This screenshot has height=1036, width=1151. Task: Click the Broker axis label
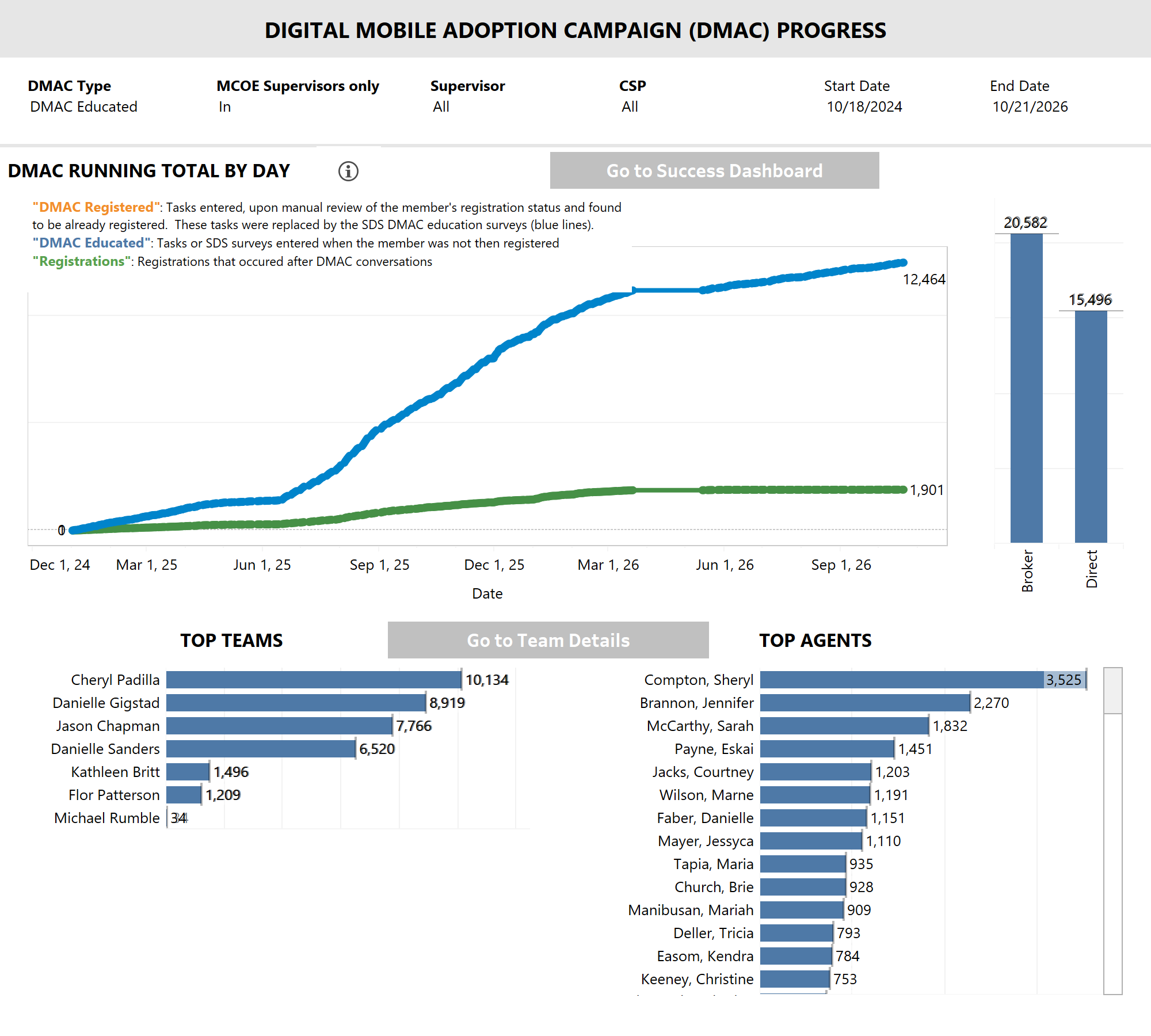point(1027,571)
